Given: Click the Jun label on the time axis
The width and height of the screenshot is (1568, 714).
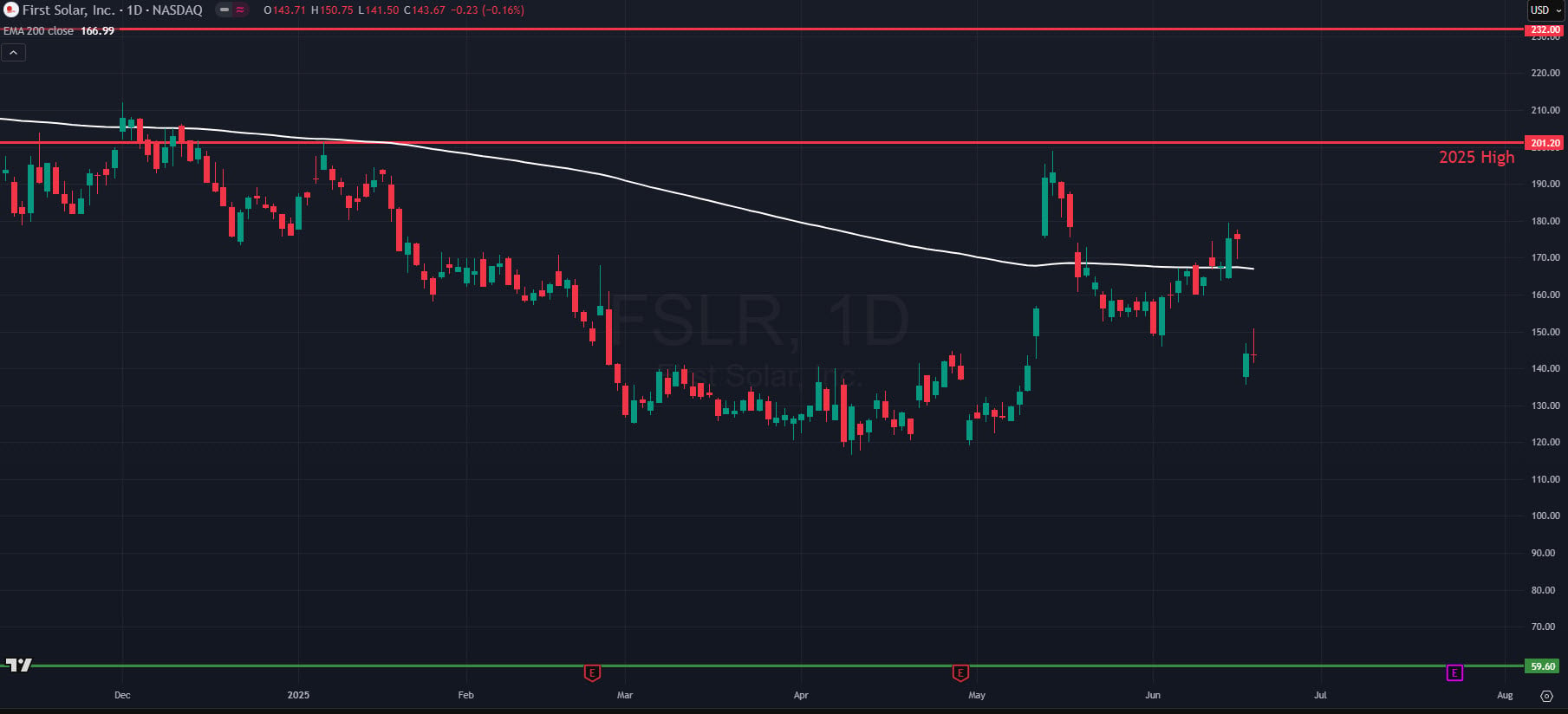Looking at the screenshot, I should coord(1153,695).
